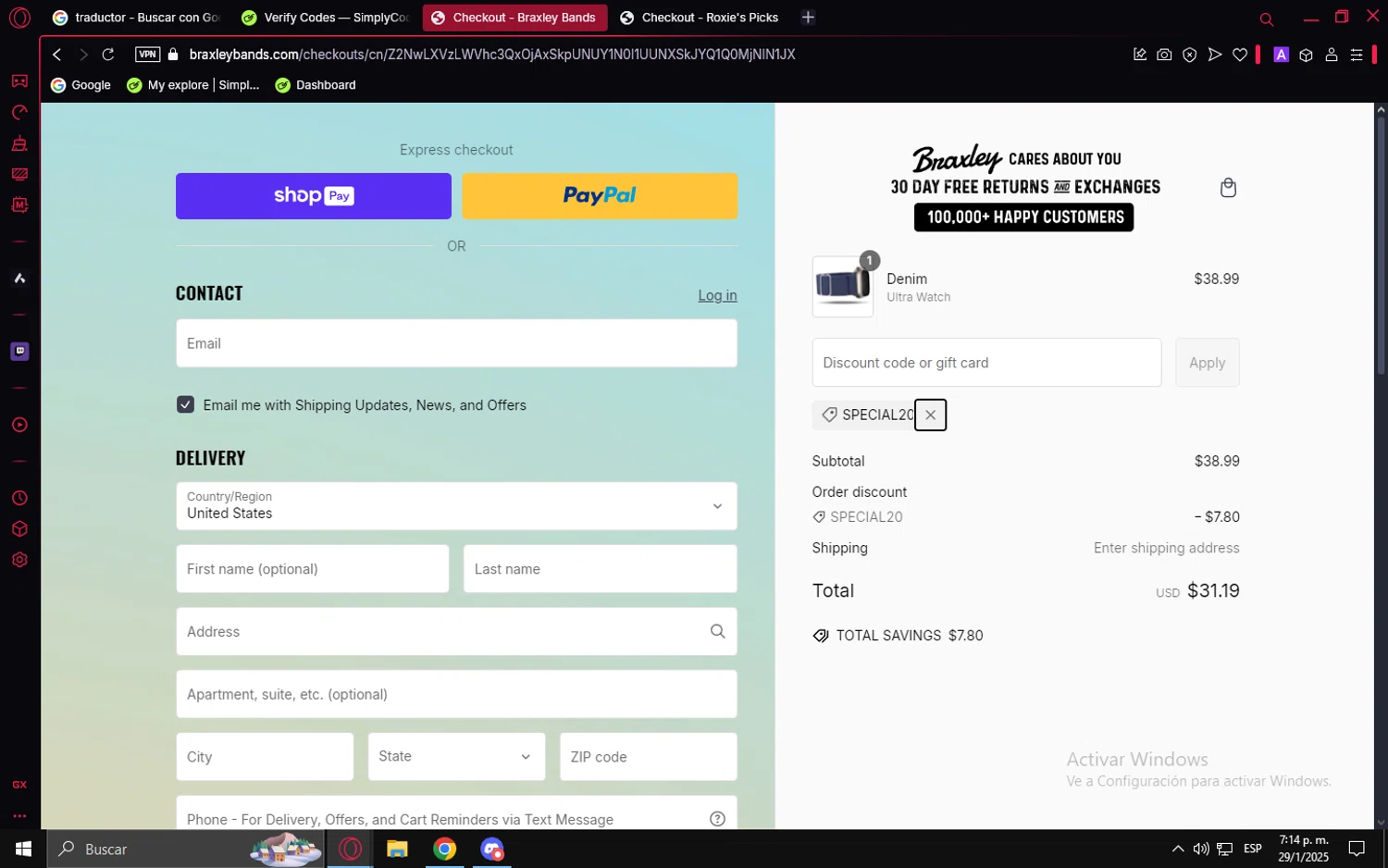Open the volume control in tray
This screenshot has height=868, width=1388.
[x=1200, y=849]
